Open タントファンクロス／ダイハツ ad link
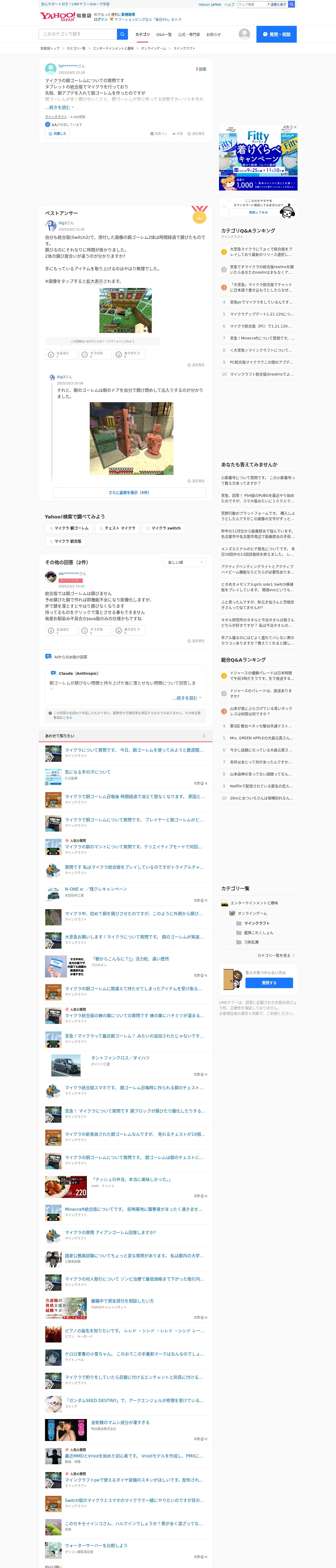The image size is (336, 1568). 120,1058
